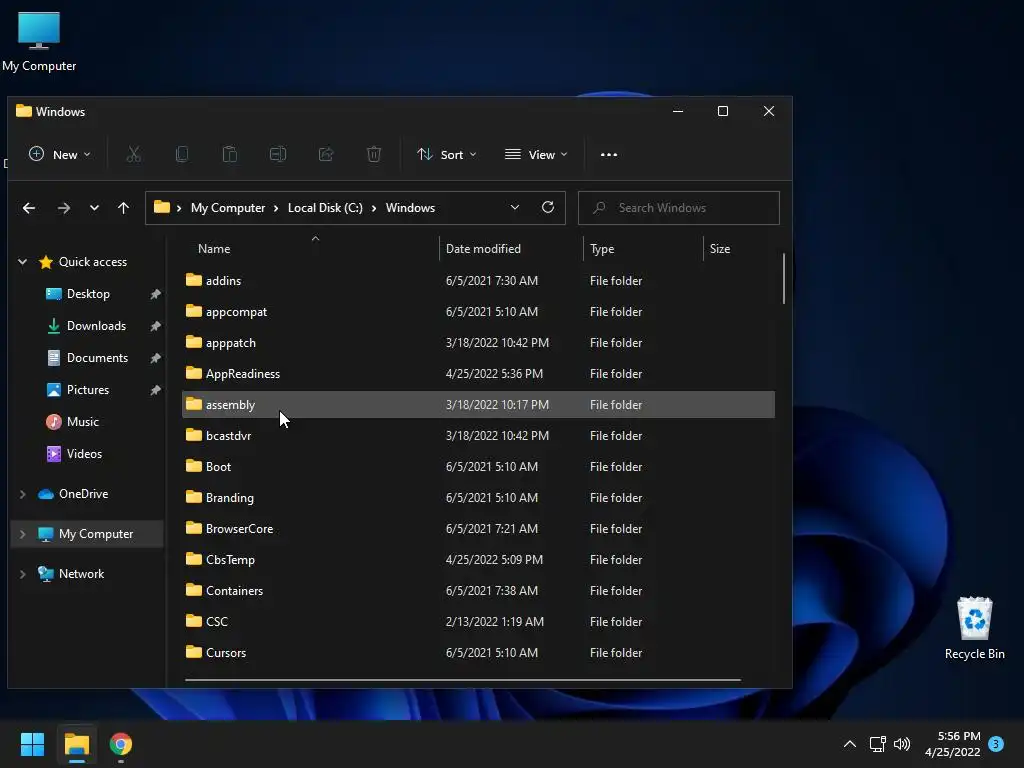Image resolution: width=1024 pixels, height=768 pixels.
Task: Go up one folder level arrow
Action: 123,208
